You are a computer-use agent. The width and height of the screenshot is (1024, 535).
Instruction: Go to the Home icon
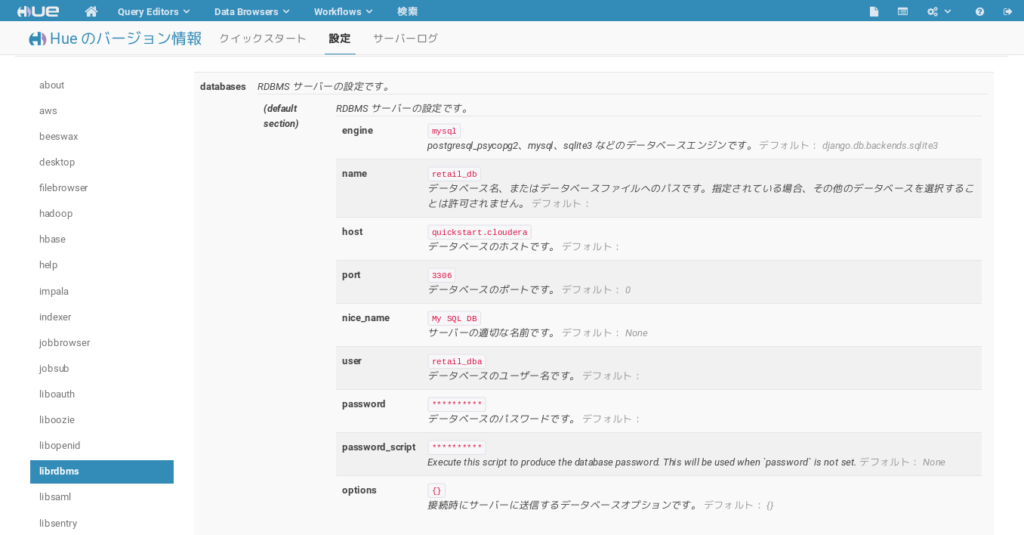[91, 11]
